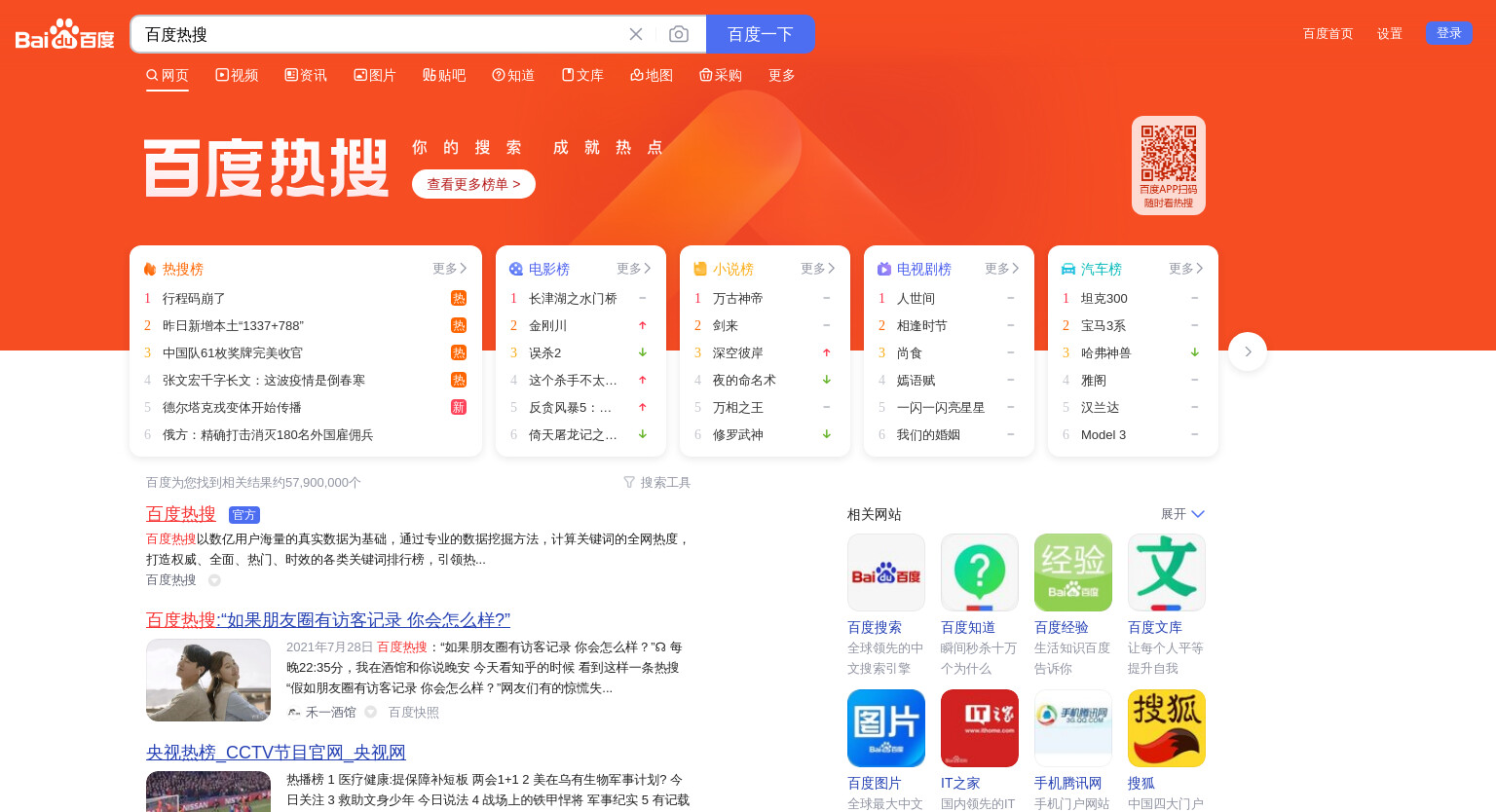Select the 网页 tab
The height and width of the screenshot is (812, 1496).
[x=168, y=75]
